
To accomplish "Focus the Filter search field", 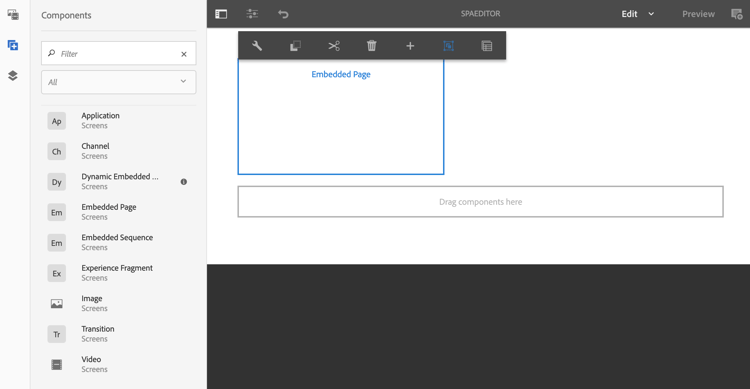I will pos(119,54).
